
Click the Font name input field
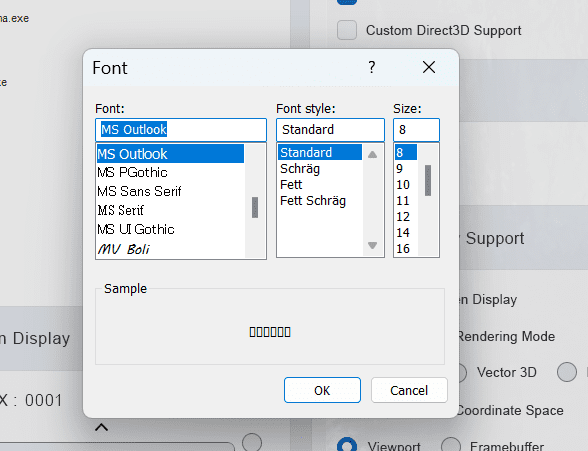(181, 130)
